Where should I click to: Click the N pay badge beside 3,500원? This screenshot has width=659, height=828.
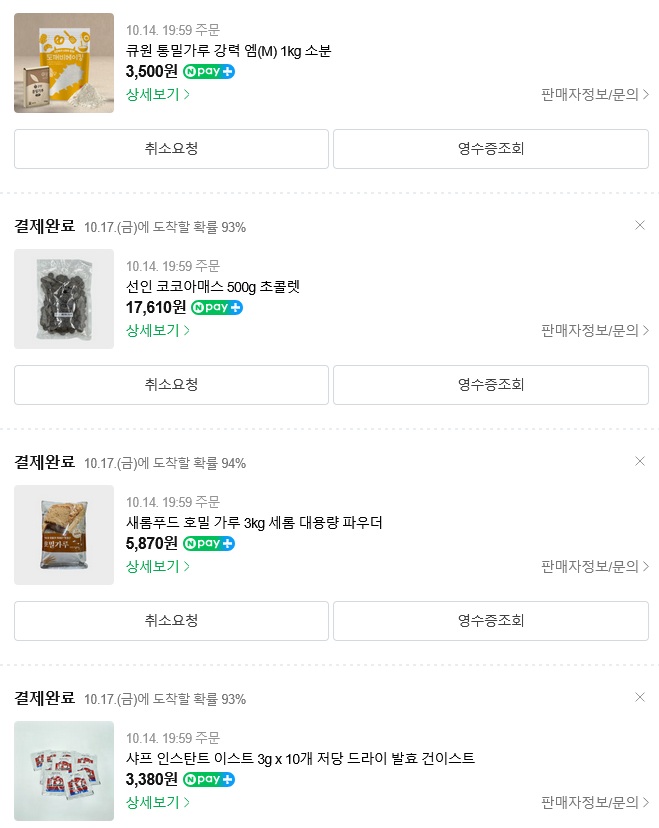pos(209,72)
